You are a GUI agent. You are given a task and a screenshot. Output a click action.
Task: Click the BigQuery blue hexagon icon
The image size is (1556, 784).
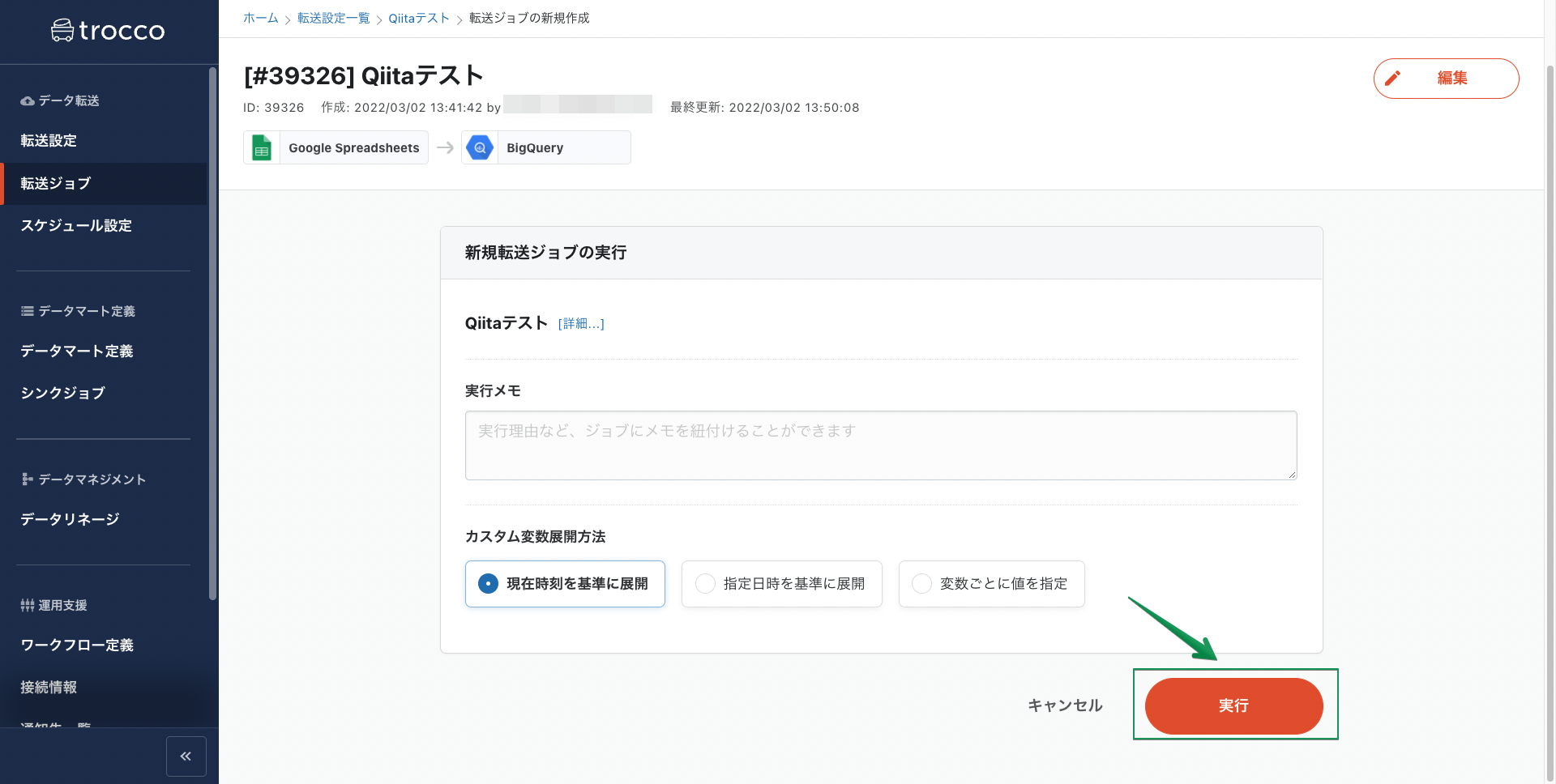coord(480,147)
